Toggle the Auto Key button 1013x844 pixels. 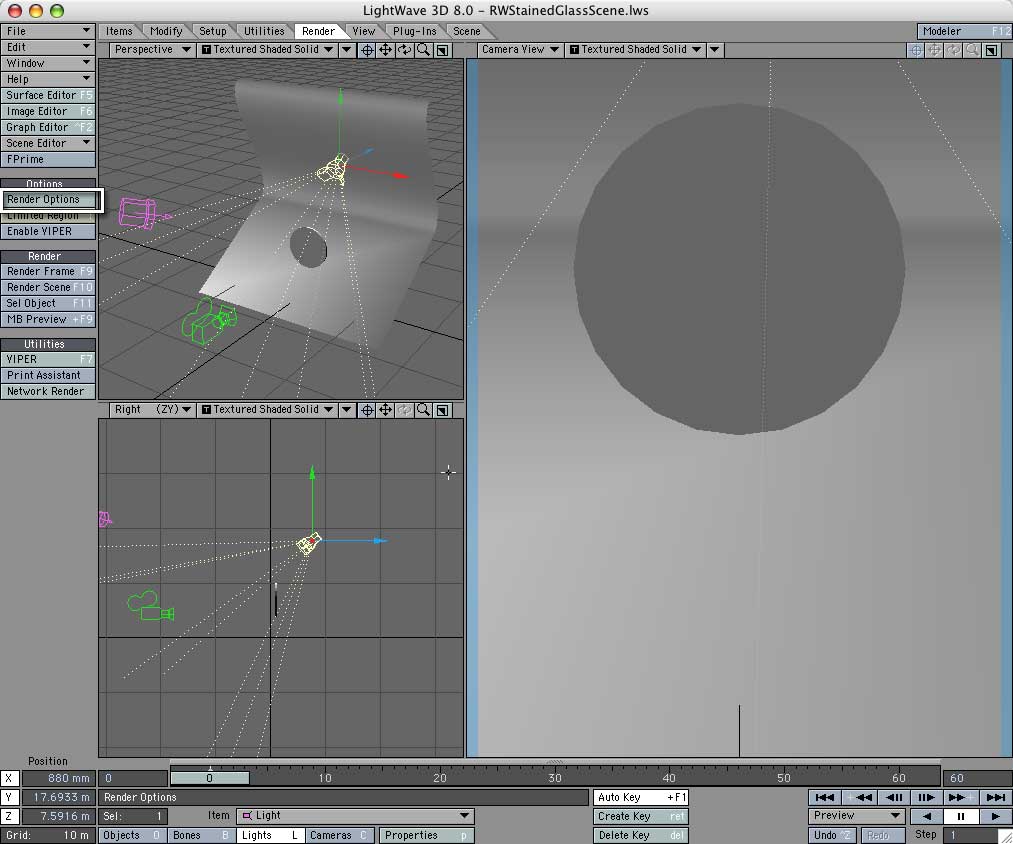[x=641, y=797]
